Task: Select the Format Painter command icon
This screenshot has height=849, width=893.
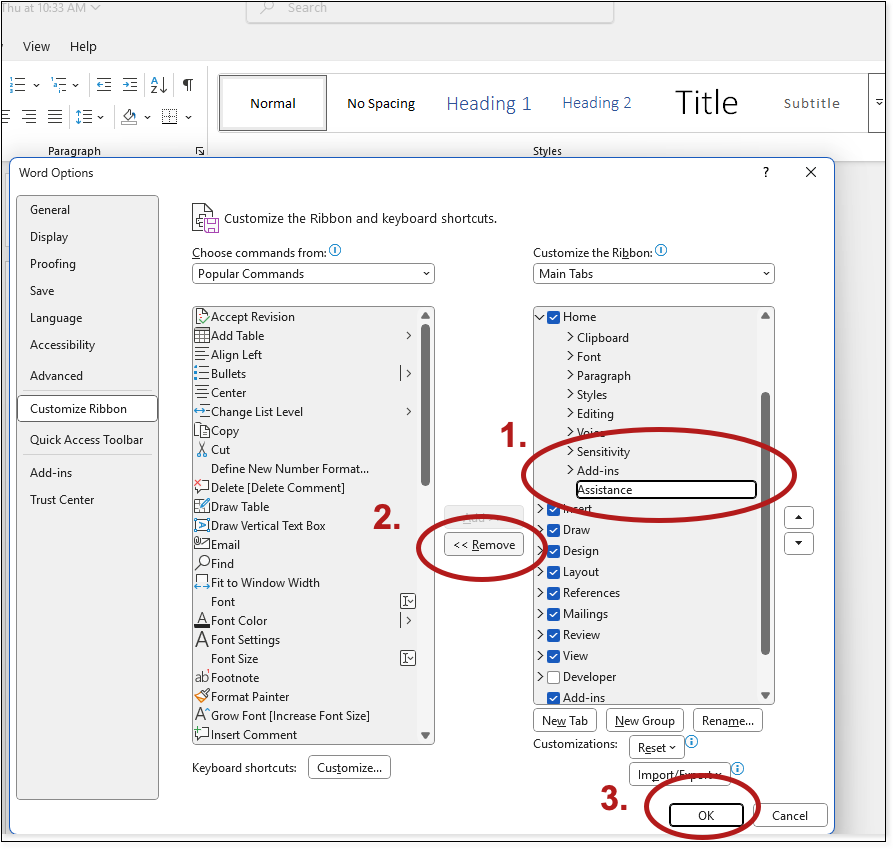Action: [202, 697]
